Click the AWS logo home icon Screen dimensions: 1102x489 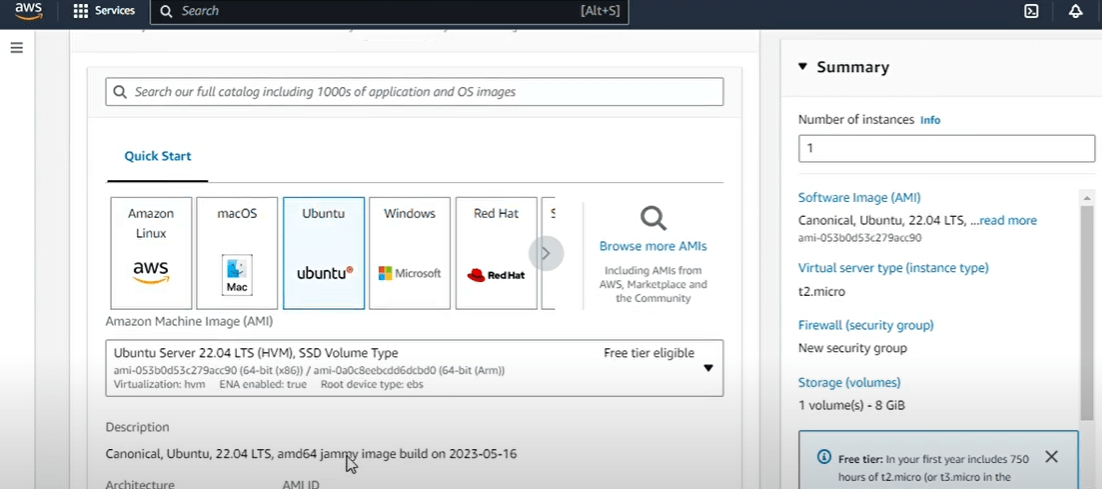[x=28, y=12]
